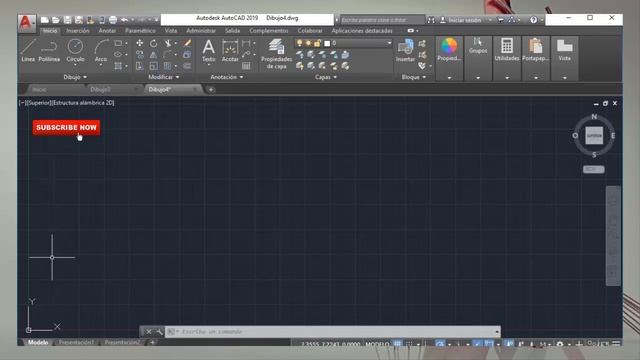Toggle MODELO space button in status bar

pos(377,344)
